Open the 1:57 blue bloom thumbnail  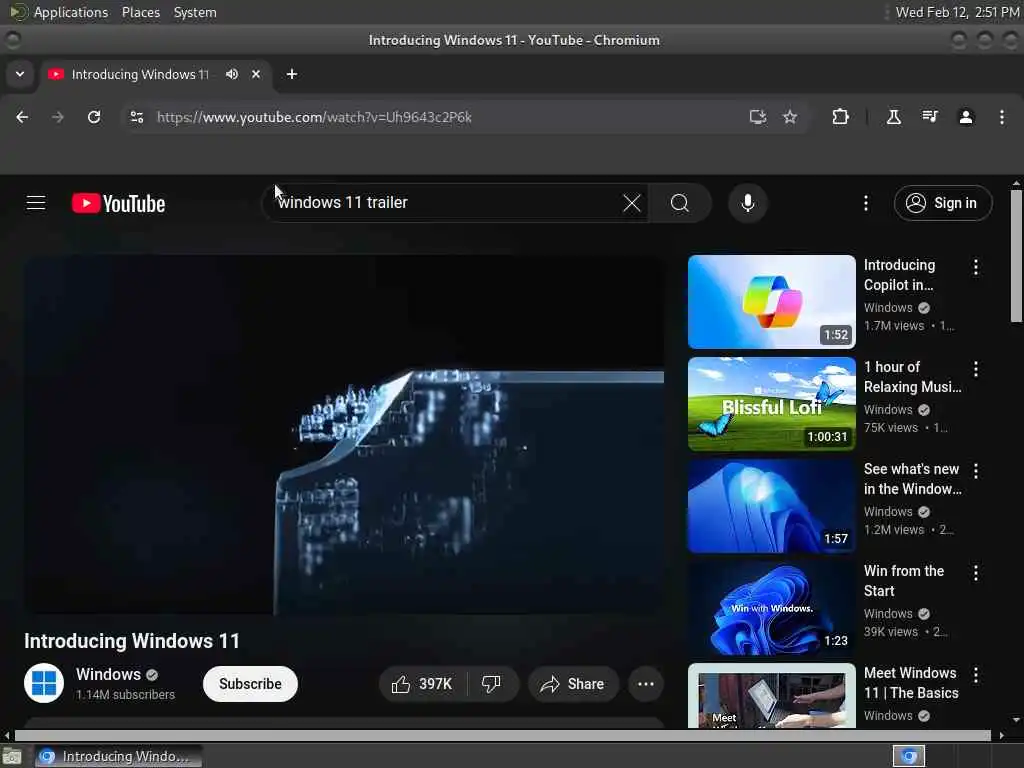click(x=771, y=505)
